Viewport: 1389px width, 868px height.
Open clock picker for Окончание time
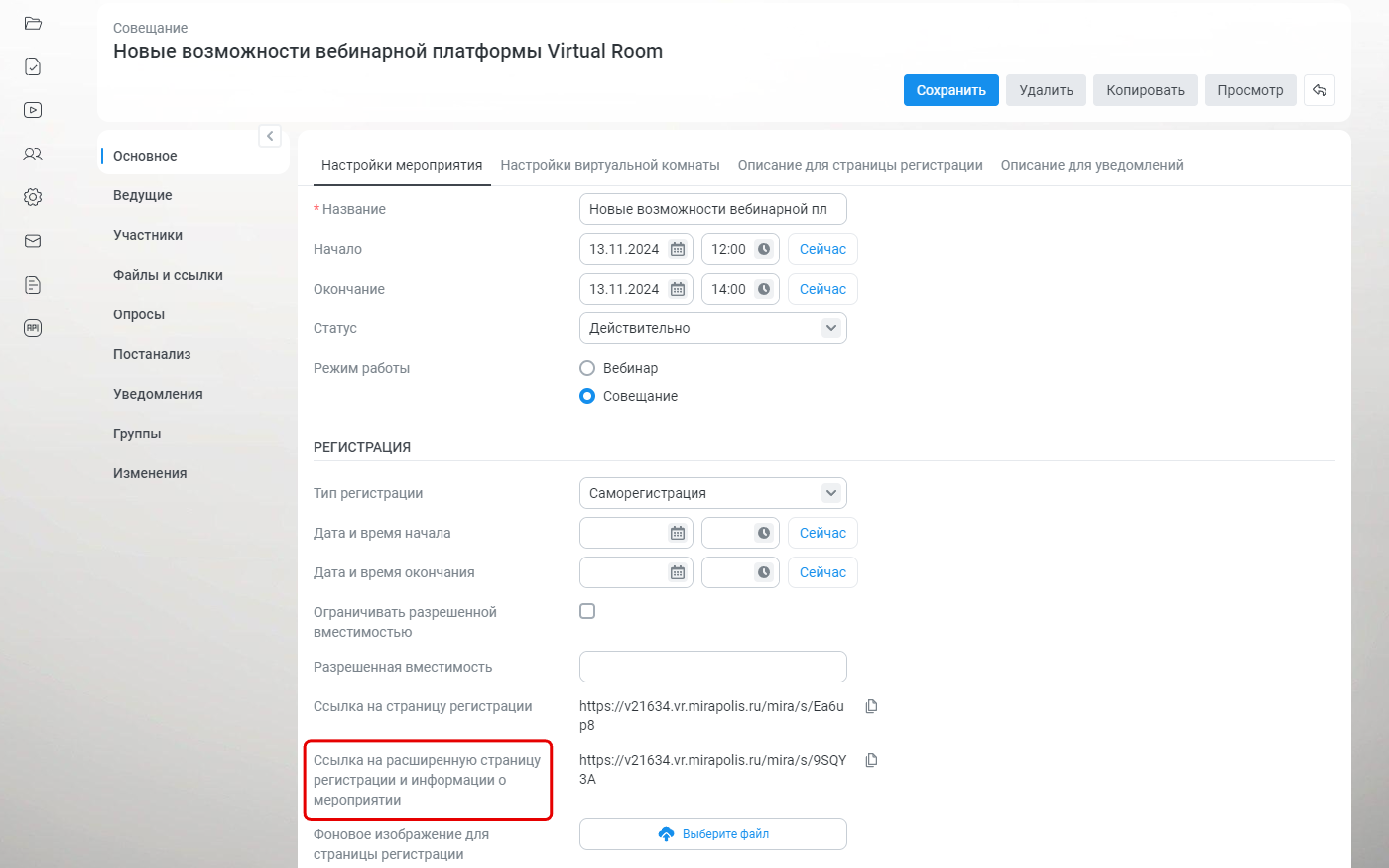pyautogui.click(x=764, y=289)
